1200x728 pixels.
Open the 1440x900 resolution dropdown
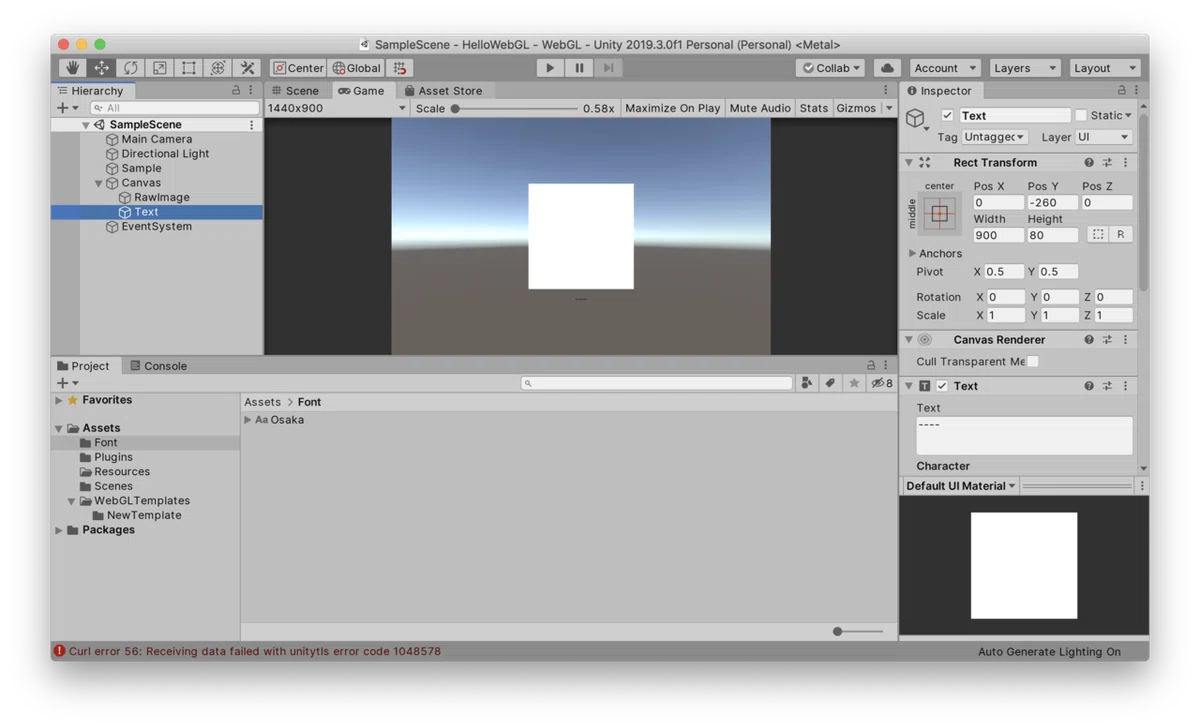coord(337,108)
